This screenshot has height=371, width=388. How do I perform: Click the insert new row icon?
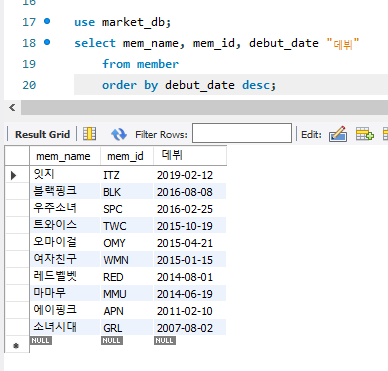[364, 134]
